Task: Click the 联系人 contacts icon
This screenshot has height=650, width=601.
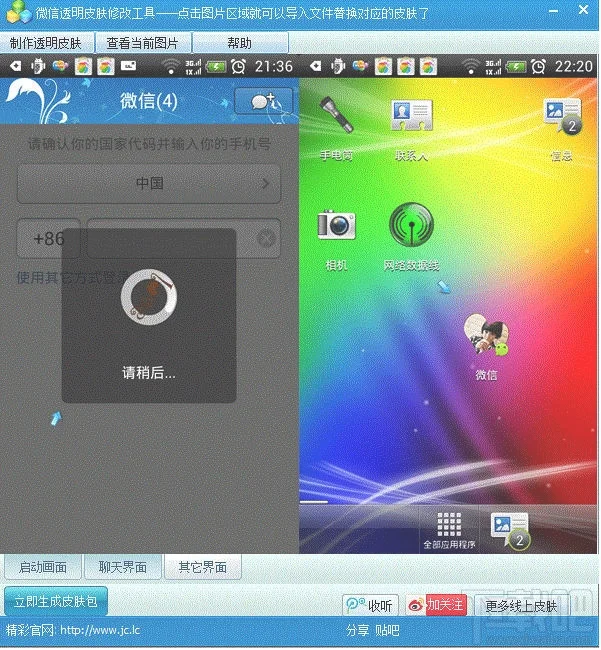Action: [x=412, y=115]
